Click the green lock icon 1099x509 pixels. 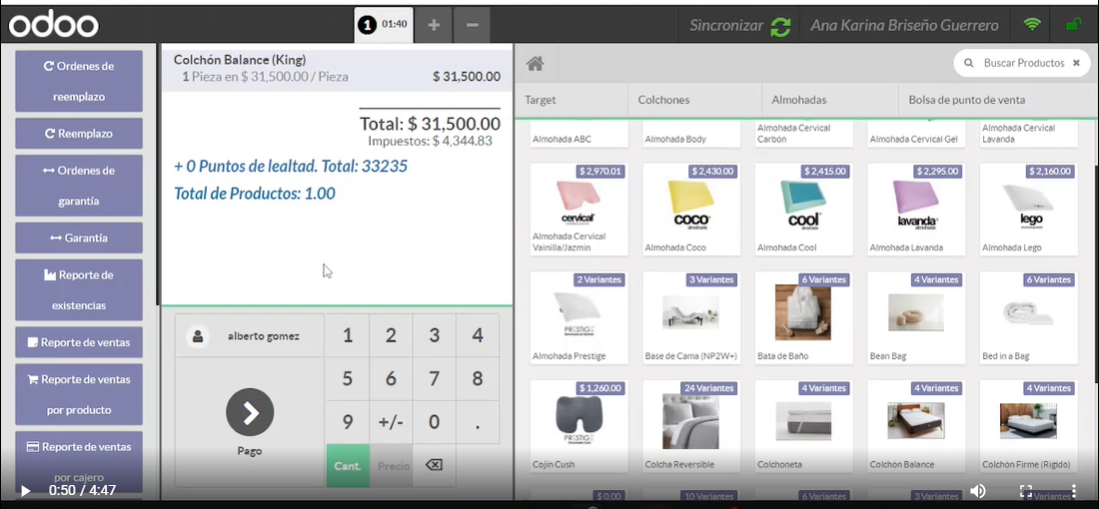point(1072,25)
